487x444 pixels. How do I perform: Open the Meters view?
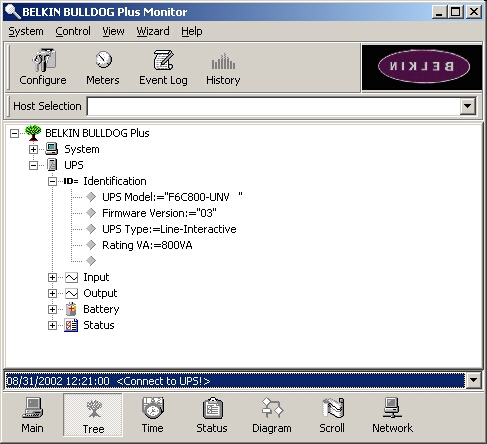coord(103,67)
